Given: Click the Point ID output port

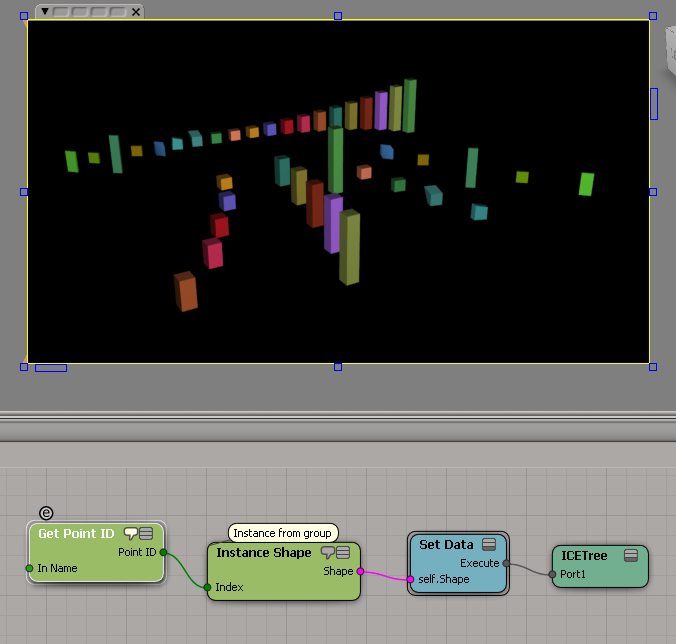Looking at the screenshot, I should point(163,552).
